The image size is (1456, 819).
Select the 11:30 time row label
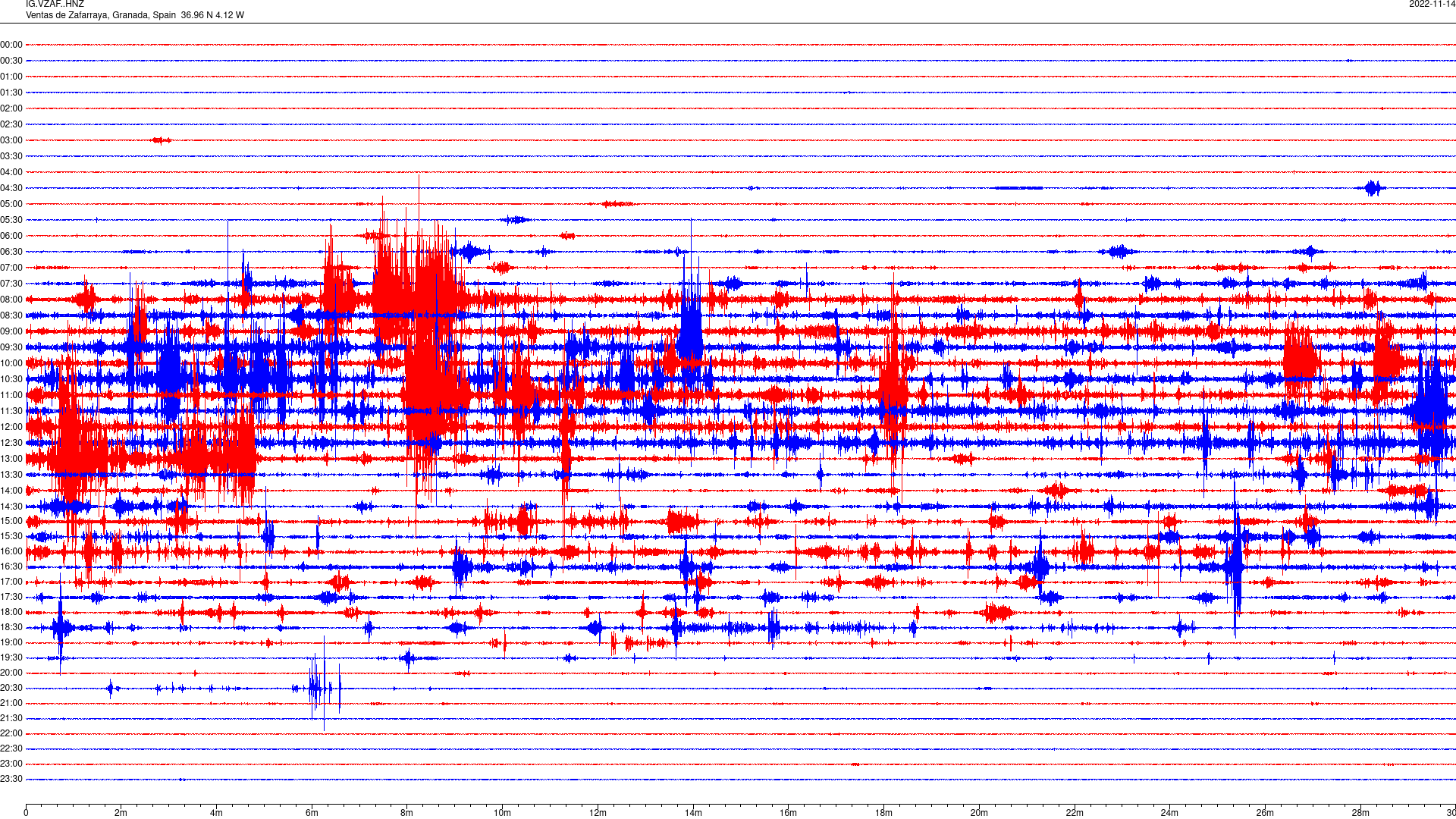pos(11,411)
